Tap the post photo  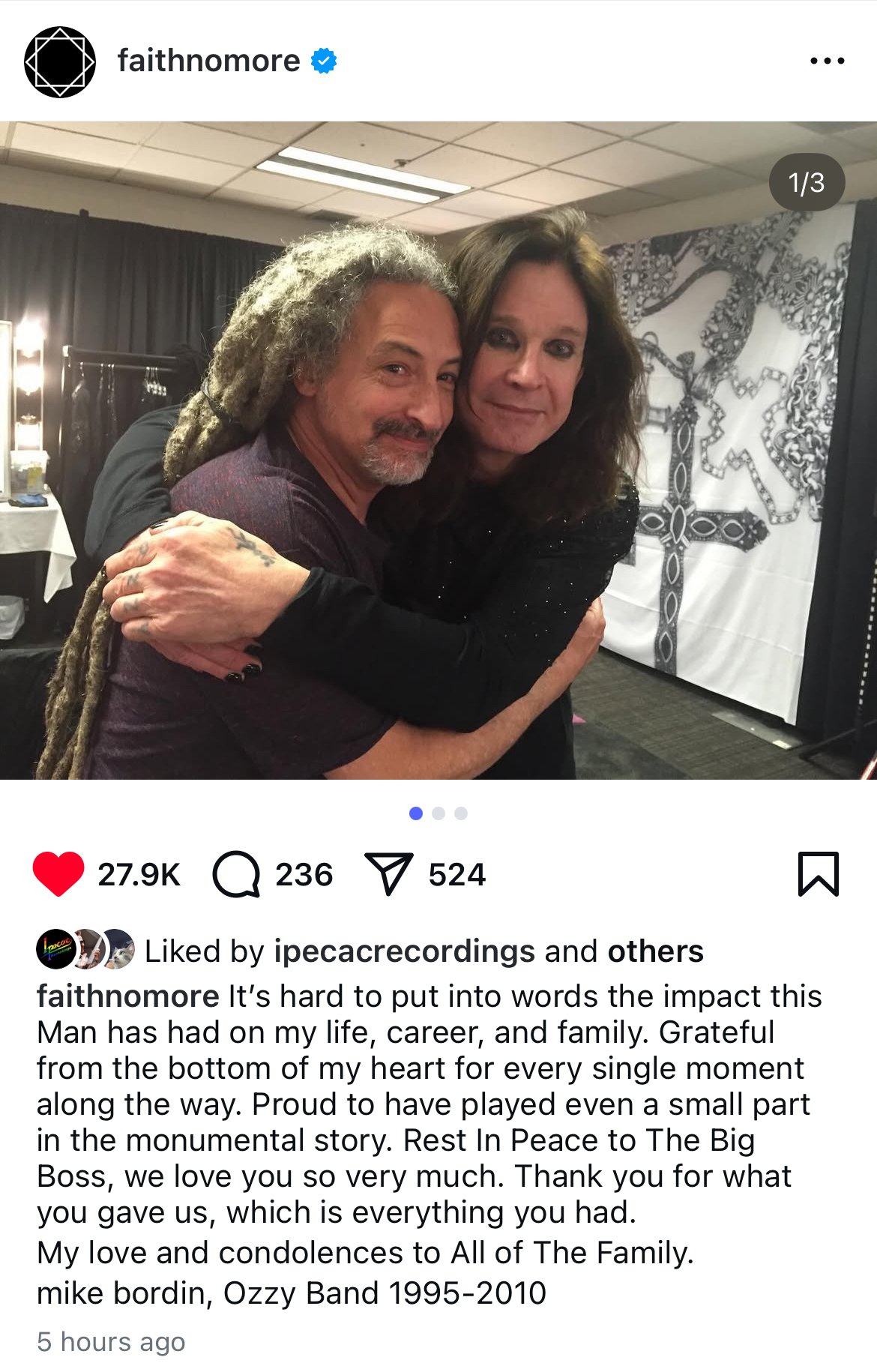[x=438, y=450]
